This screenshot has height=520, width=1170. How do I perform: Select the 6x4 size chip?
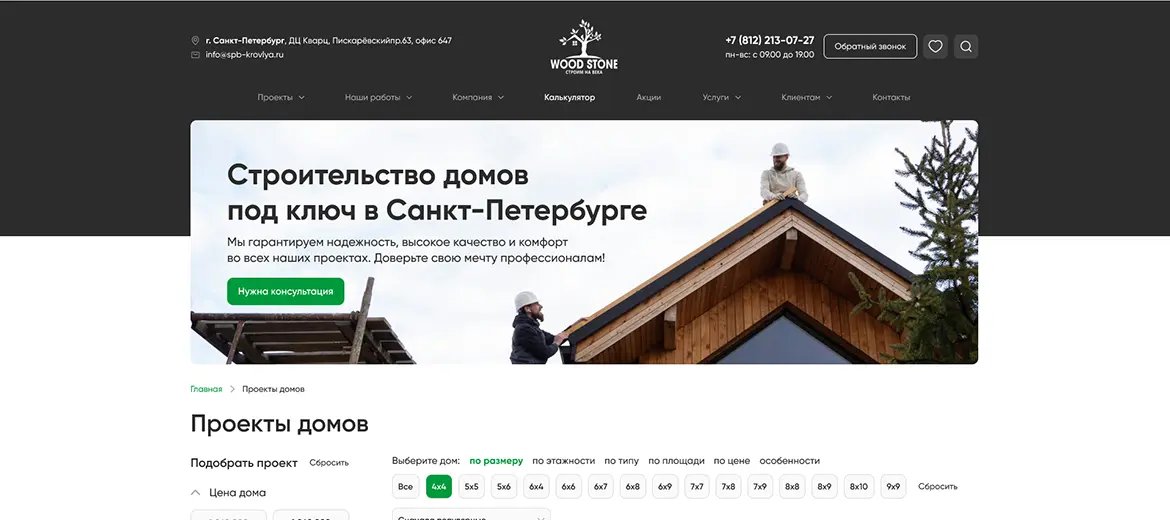click(536, 486)
